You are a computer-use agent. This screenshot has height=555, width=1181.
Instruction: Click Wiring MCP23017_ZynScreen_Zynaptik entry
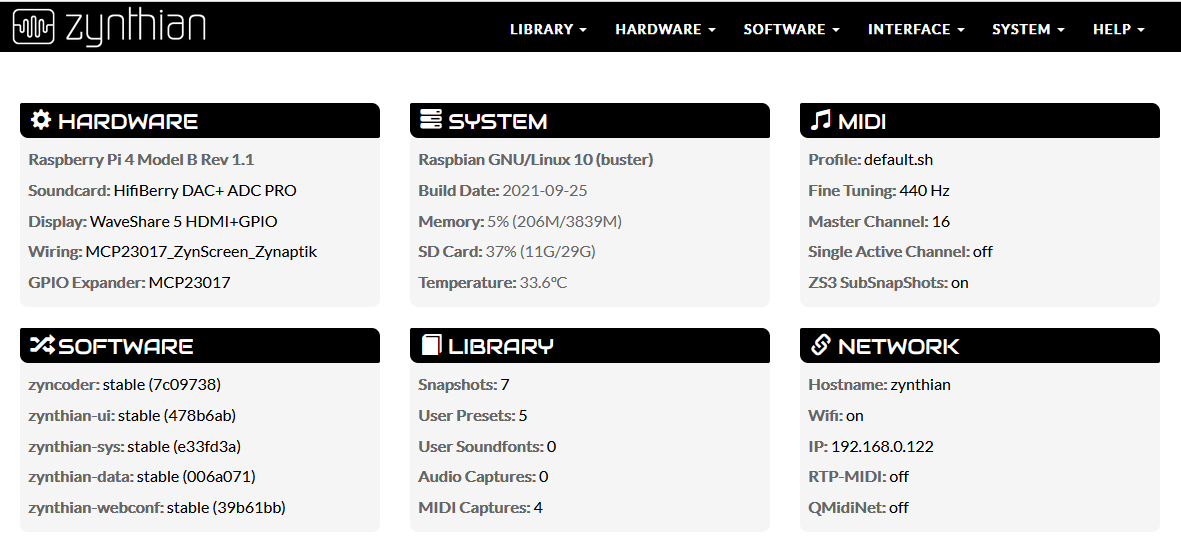tap(172, 252)
